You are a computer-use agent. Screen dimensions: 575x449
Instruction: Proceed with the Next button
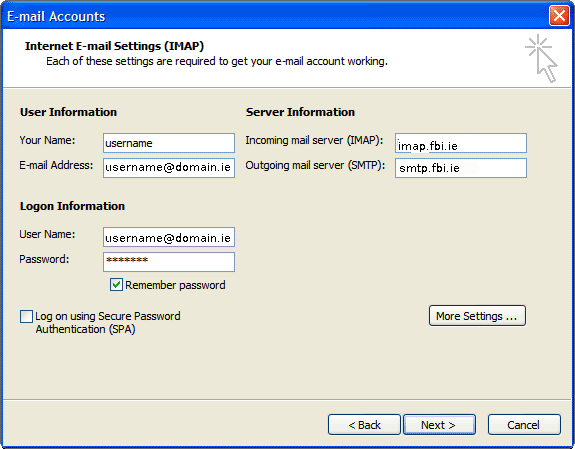pos(439,424)
